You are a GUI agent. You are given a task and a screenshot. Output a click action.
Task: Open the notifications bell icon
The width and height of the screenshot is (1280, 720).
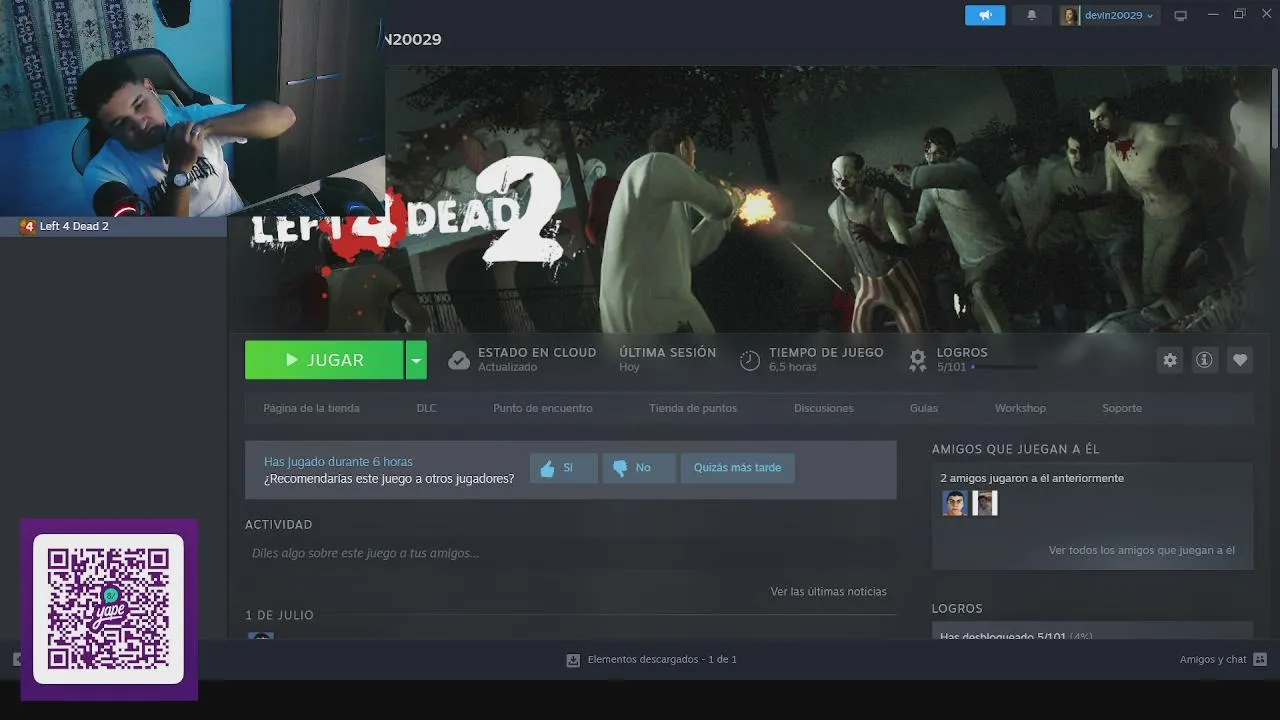(x=1032, y=15)
